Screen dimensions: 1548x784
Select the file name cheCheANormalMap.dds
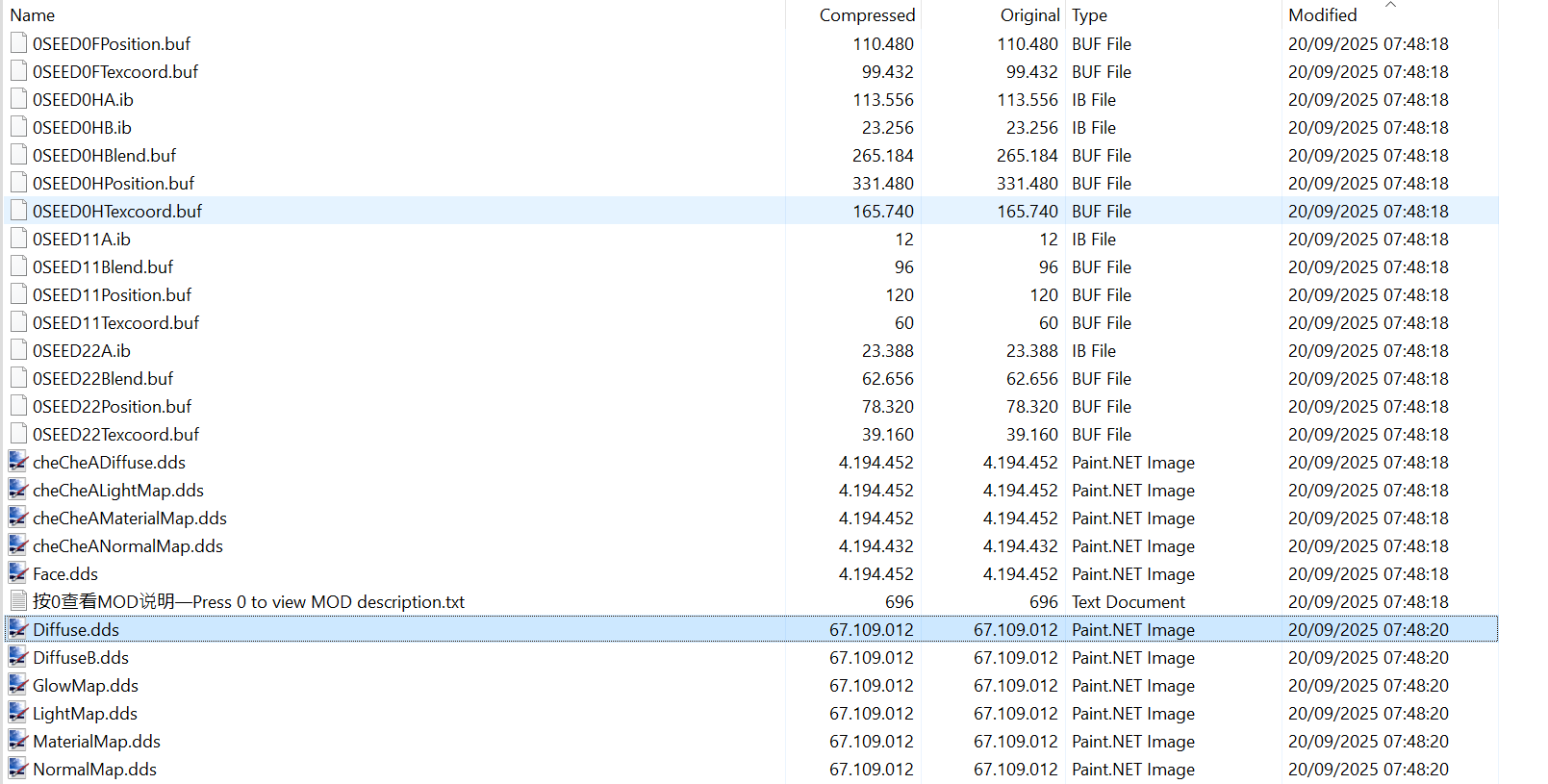128,545
